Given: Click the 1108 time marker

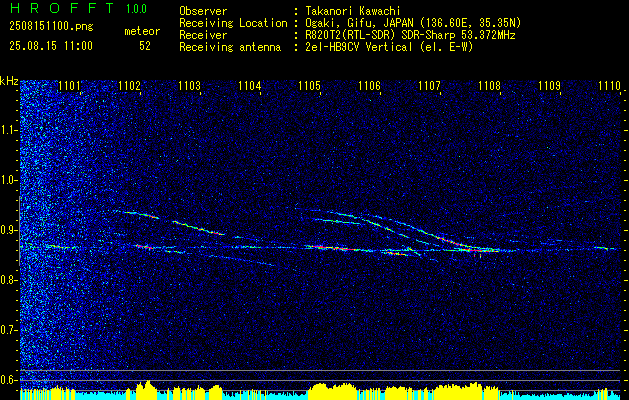Looking at the screenshot, I should pos(489,85).
